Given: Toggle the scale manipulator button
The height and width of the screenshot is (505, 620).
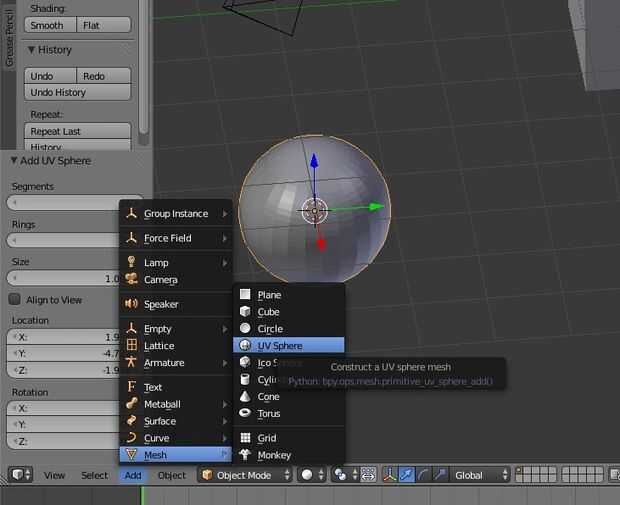Looking at the screenshot, I should pos(440,475).
